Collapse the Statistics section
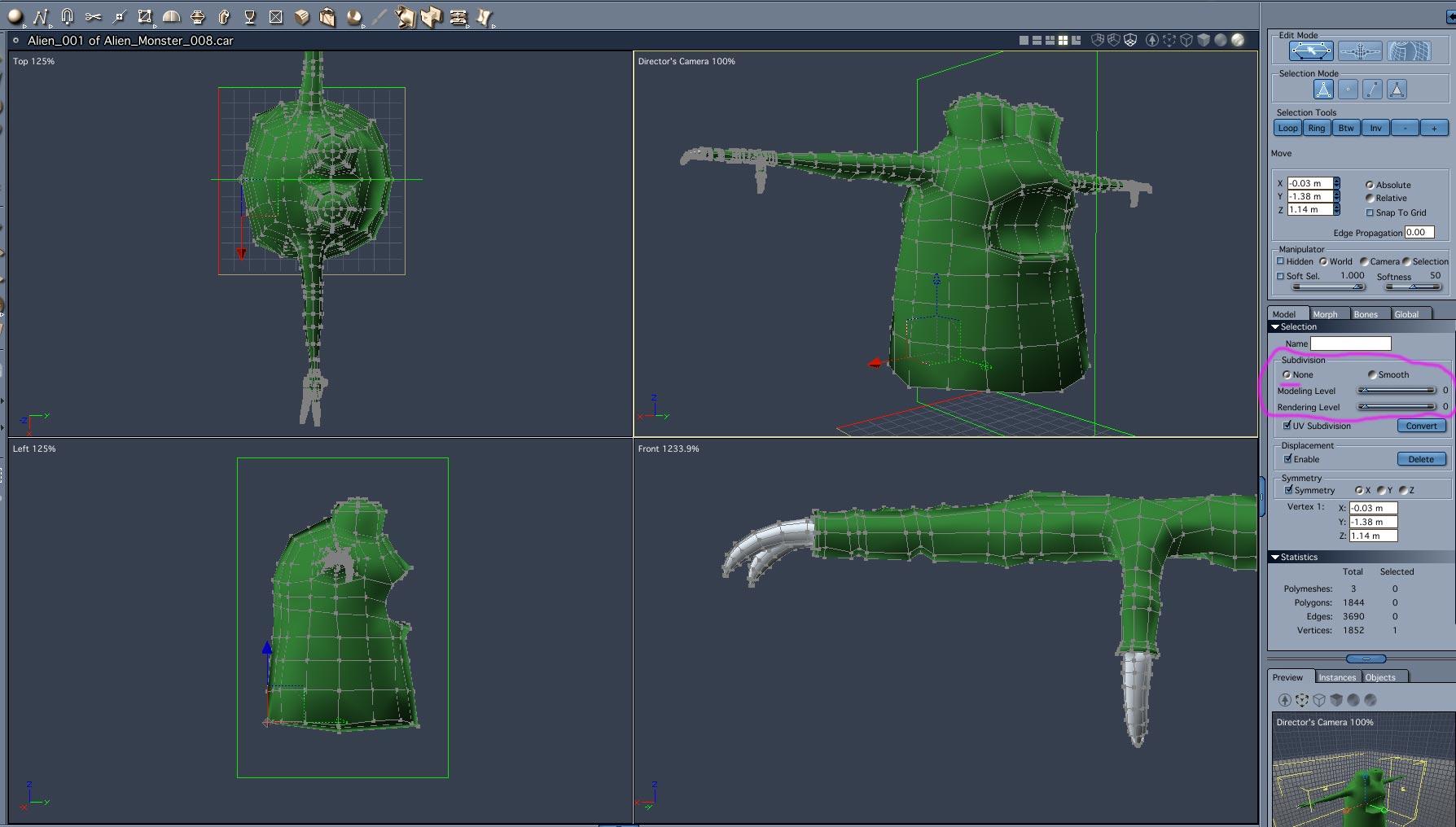Screen dimensions: 1456x827 [x=1274, y=557]
